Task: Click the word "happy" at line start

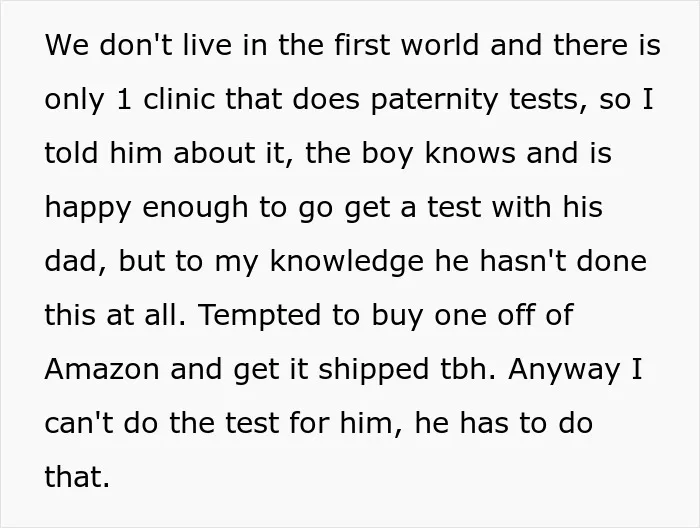Action: click(88, 208)
